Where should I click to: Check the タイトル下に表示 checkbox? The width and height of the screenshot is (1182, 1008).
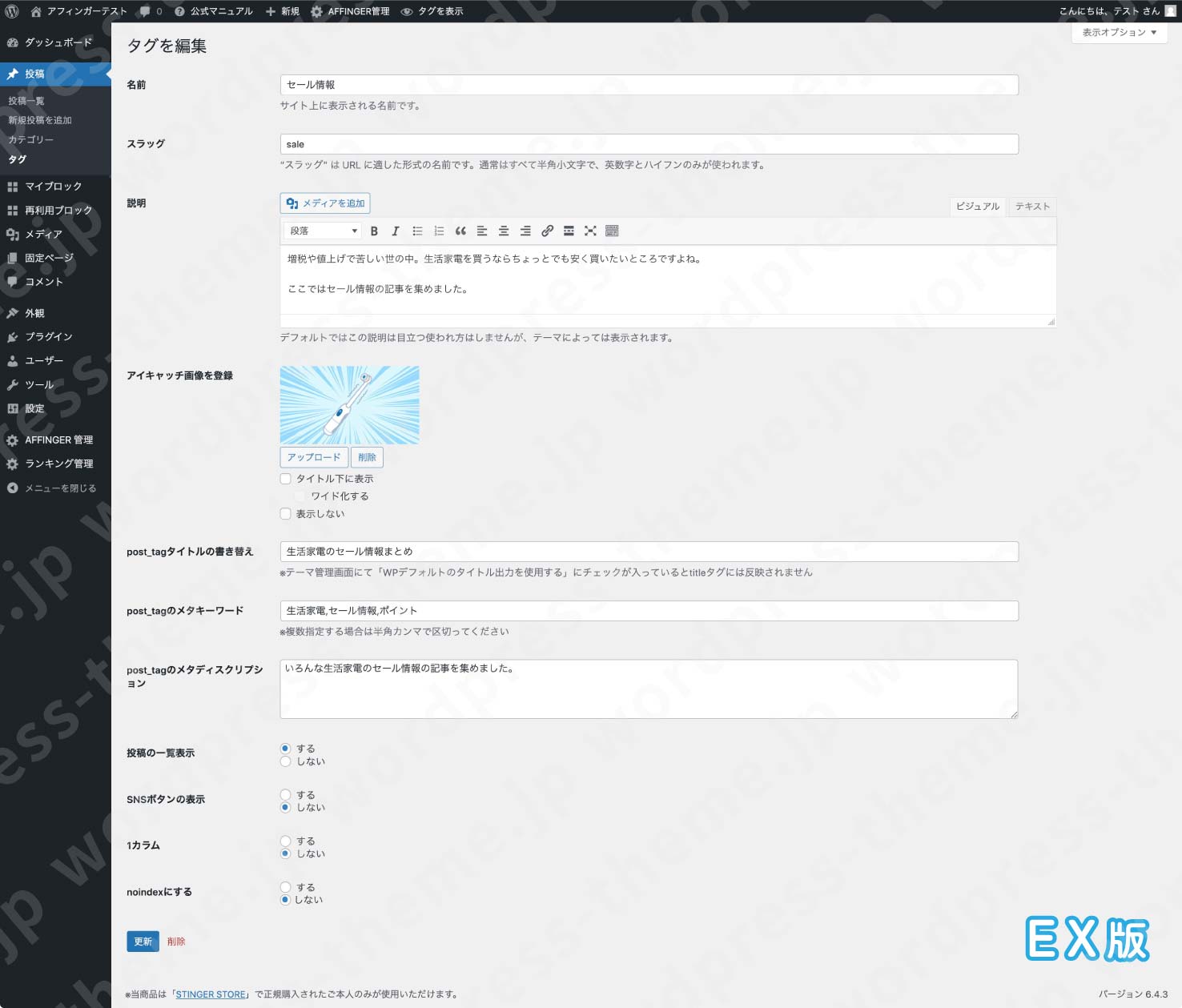(x=286, y=478)
